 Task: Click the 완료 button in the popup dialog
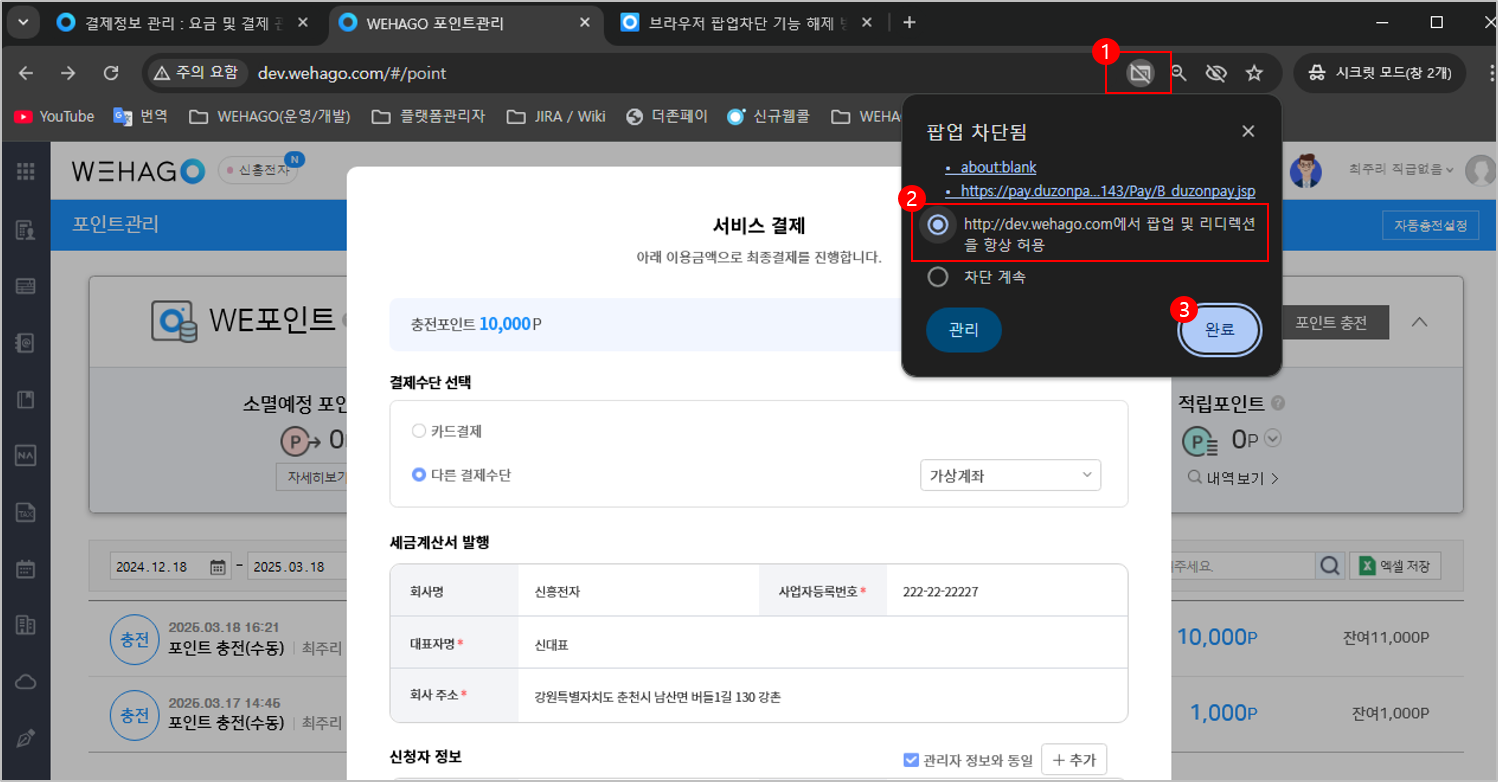1220,330
